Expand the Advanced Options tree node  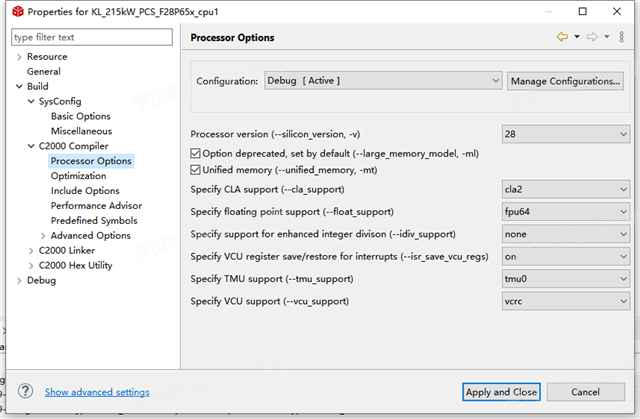(x=43, y=236)
